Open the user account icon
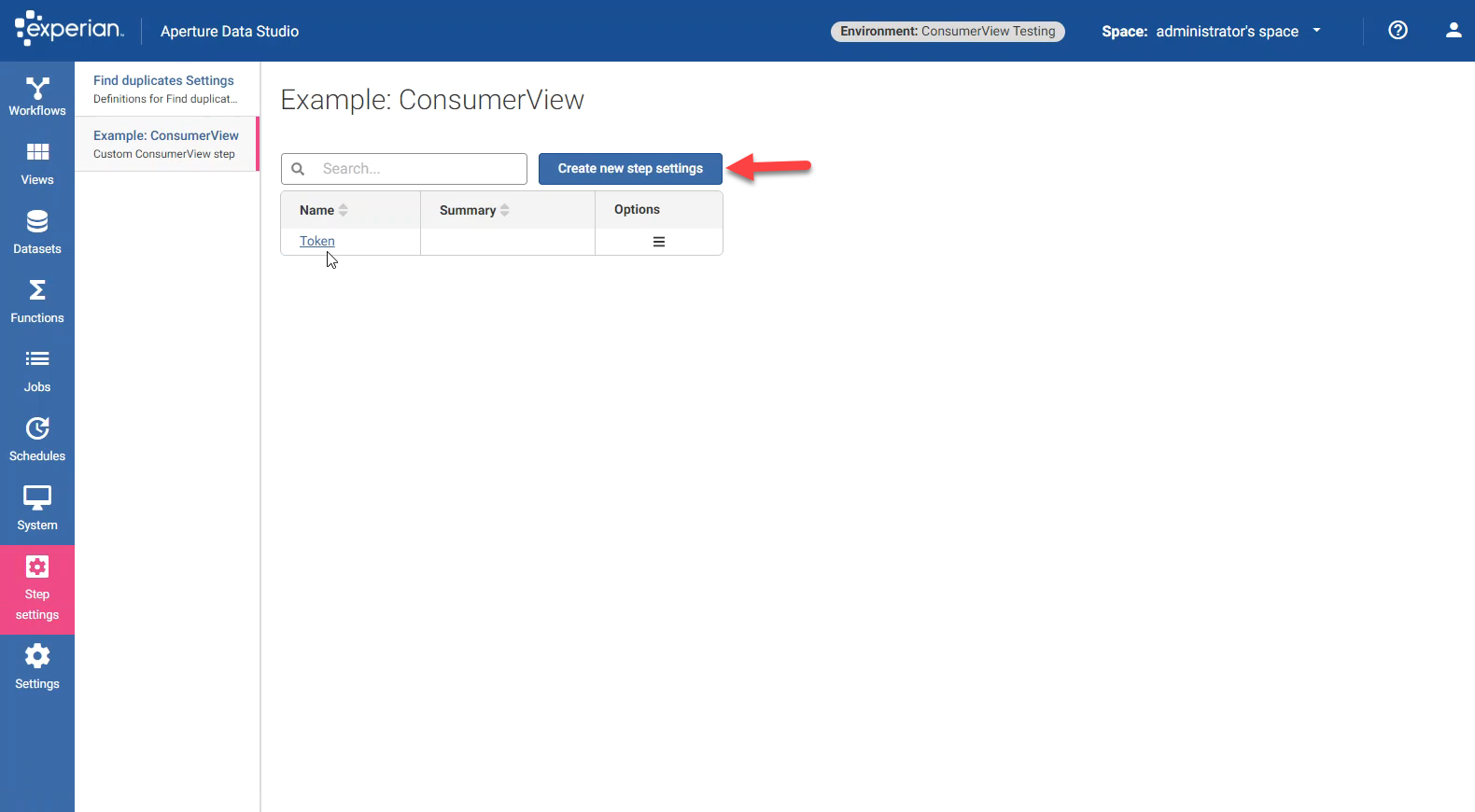1475x812 pixels. click(x=1454, y=30)
